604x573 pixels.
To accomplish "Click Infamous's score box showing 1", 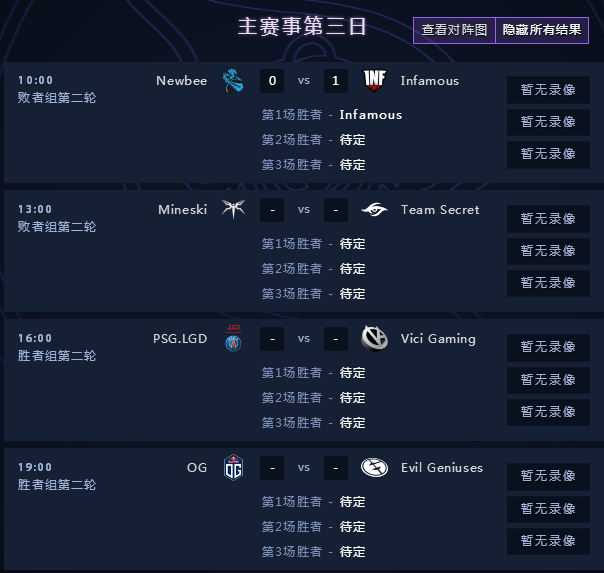I will tap(336, 81).
